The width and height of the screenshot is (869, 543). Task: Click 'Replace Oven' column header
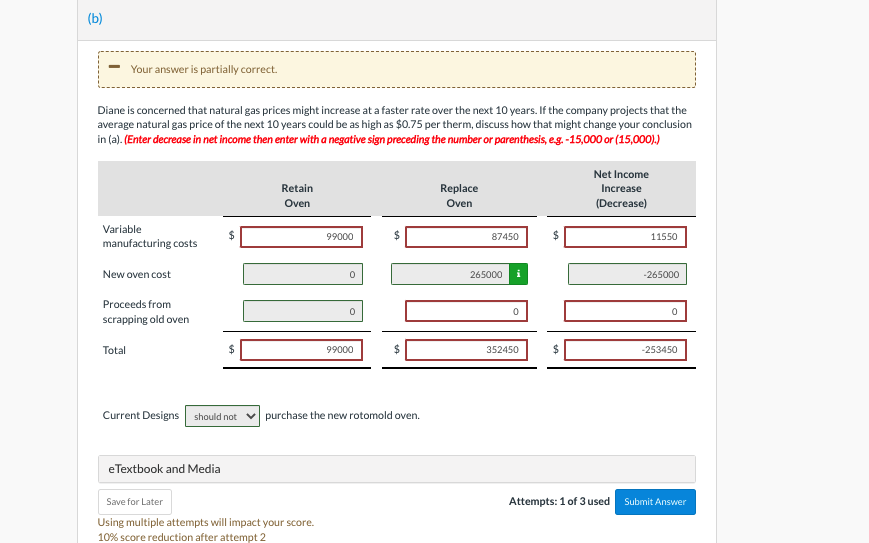coord(459,196)
